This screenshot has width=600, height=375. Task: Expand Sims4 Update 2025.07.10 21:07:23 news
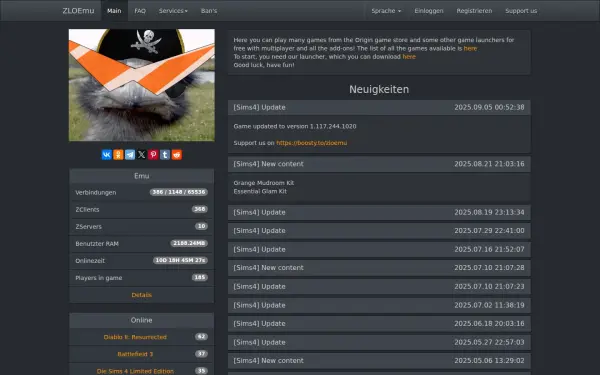(x=379, y=287)
